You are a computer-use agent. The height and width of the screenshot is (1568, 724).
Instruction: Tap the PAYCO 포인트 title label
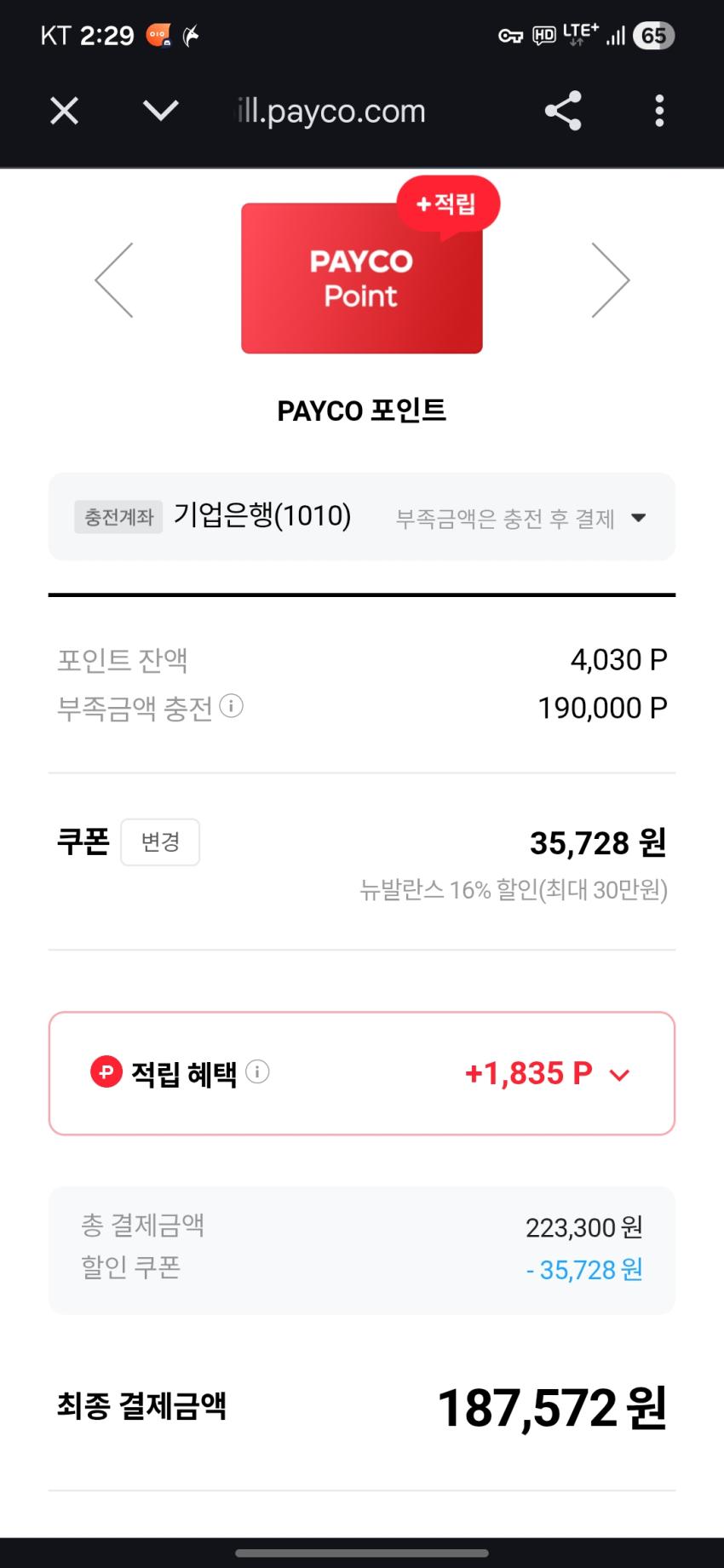361,411
